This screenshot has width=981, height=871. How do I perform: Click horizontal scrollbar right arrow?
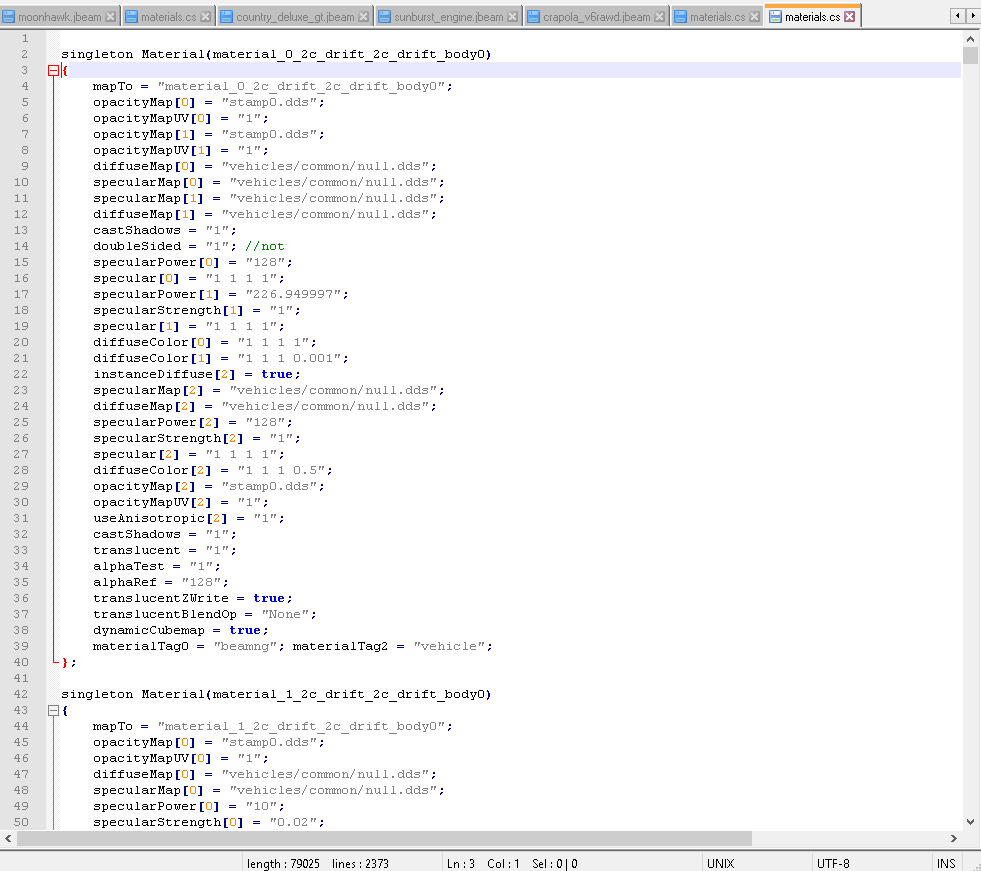pyautogui.click(x=954, y=838)
